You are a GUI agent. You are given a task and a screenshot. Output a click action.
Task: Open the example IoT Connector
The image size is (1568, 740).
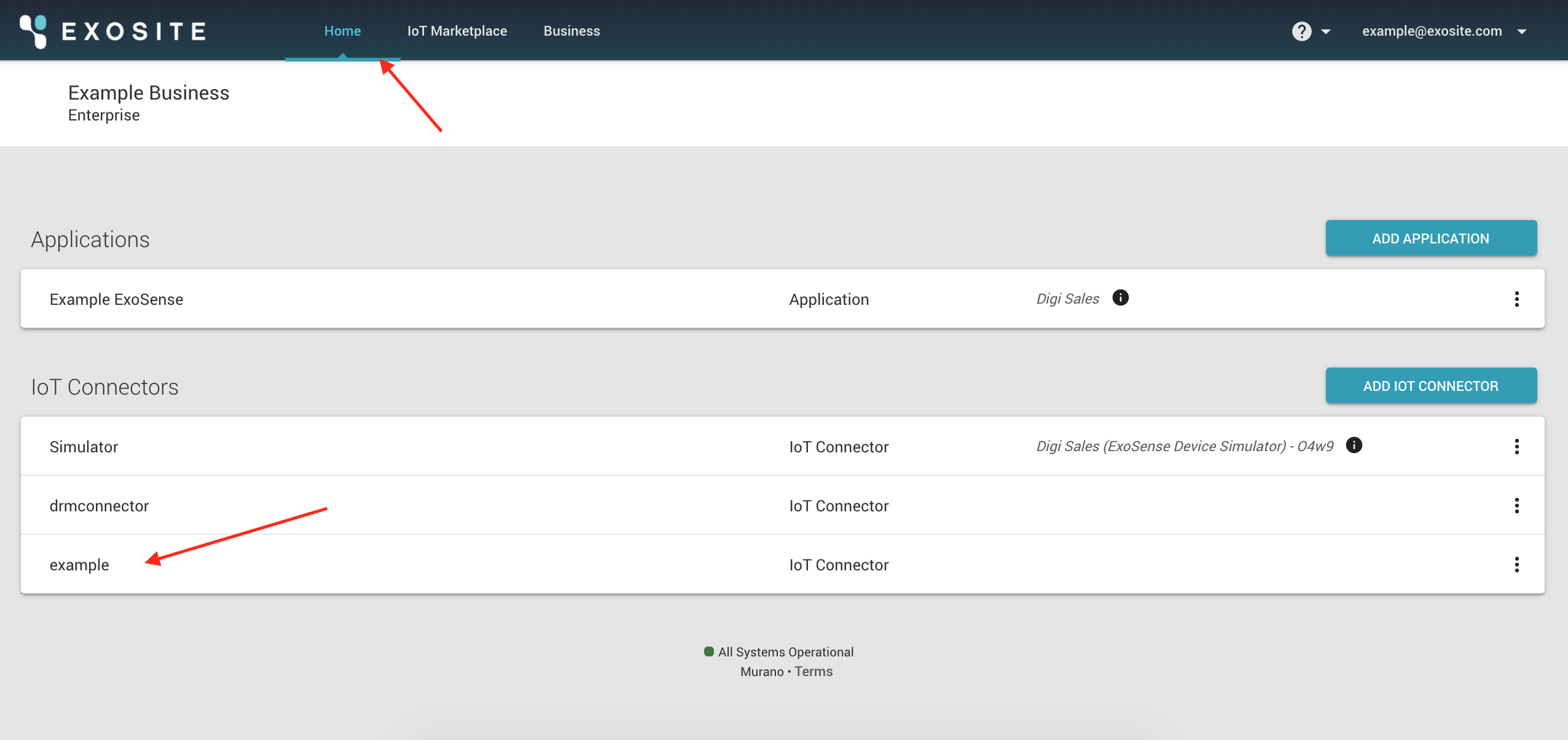click(x=79, y=564)
